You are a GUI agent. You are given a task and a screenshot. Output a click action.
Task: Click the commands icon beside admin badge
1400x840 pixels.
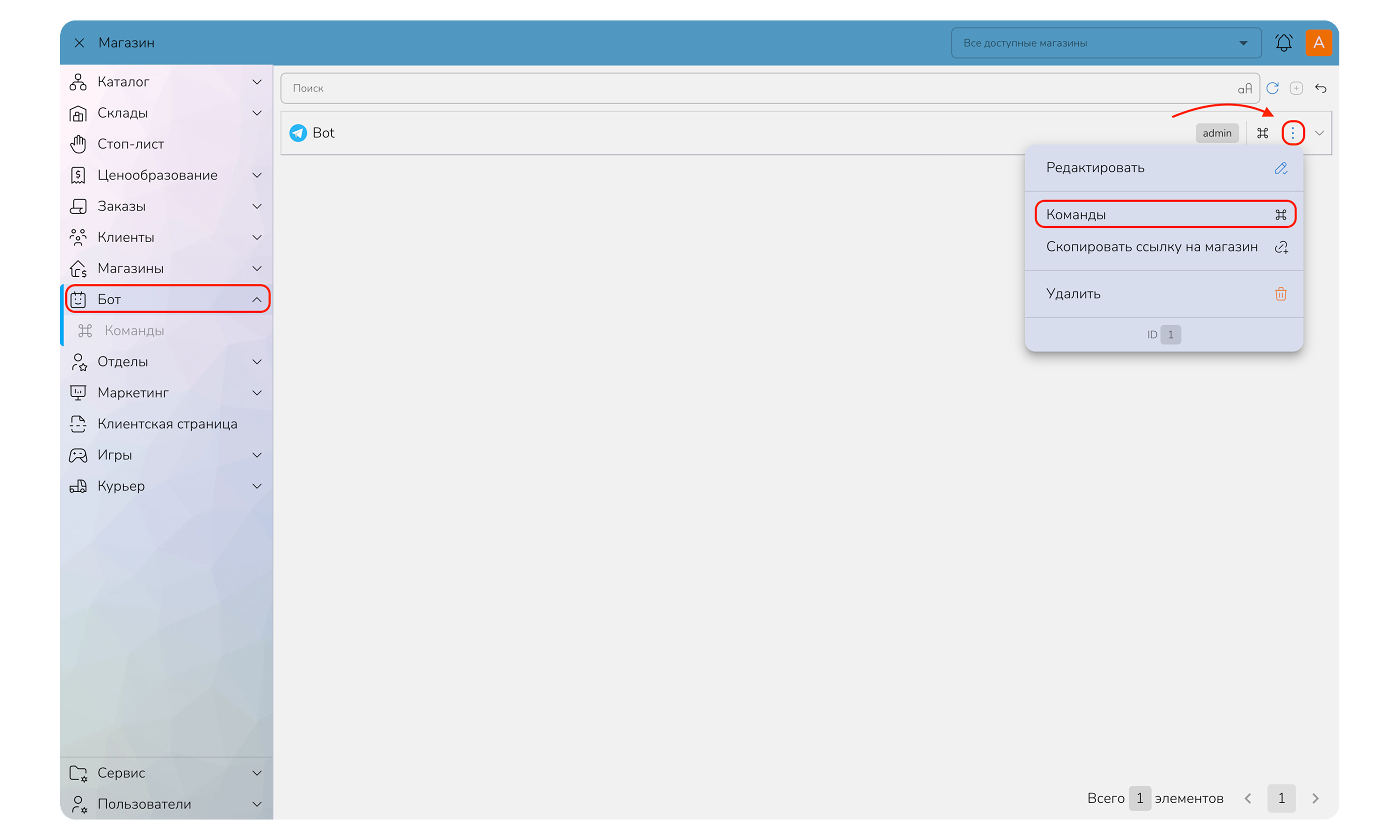coord(1262,133)
